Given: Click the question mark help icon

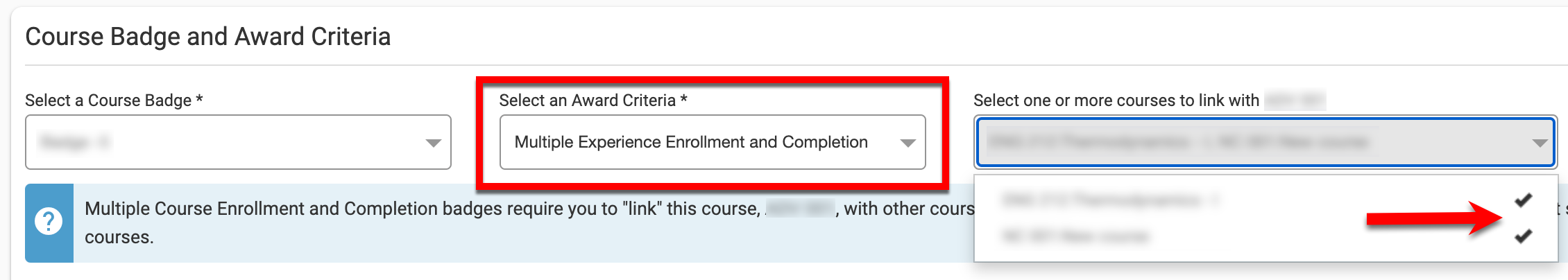Looking at the screenshot, I should (49, 222).
